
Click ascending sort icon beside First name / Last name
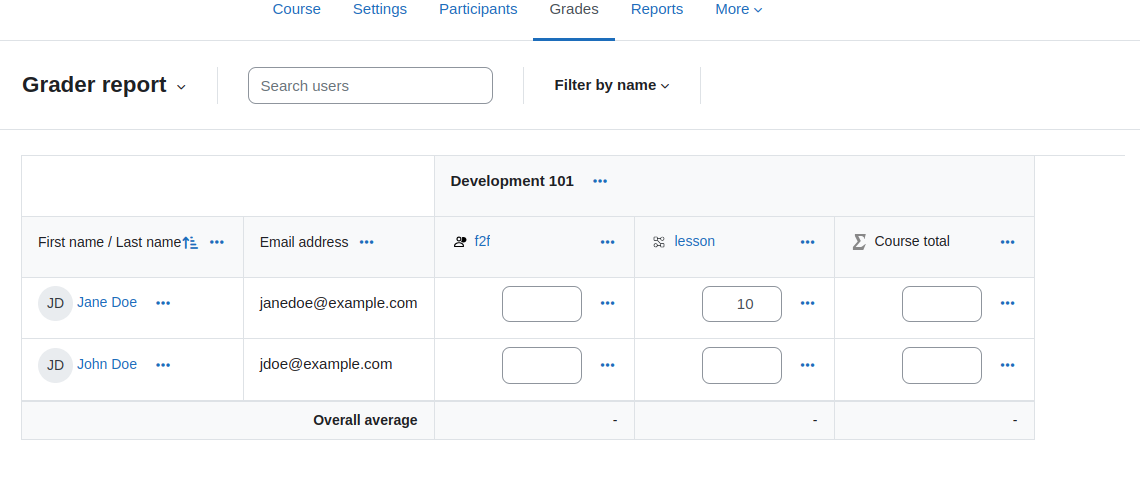tap(190, 243)
